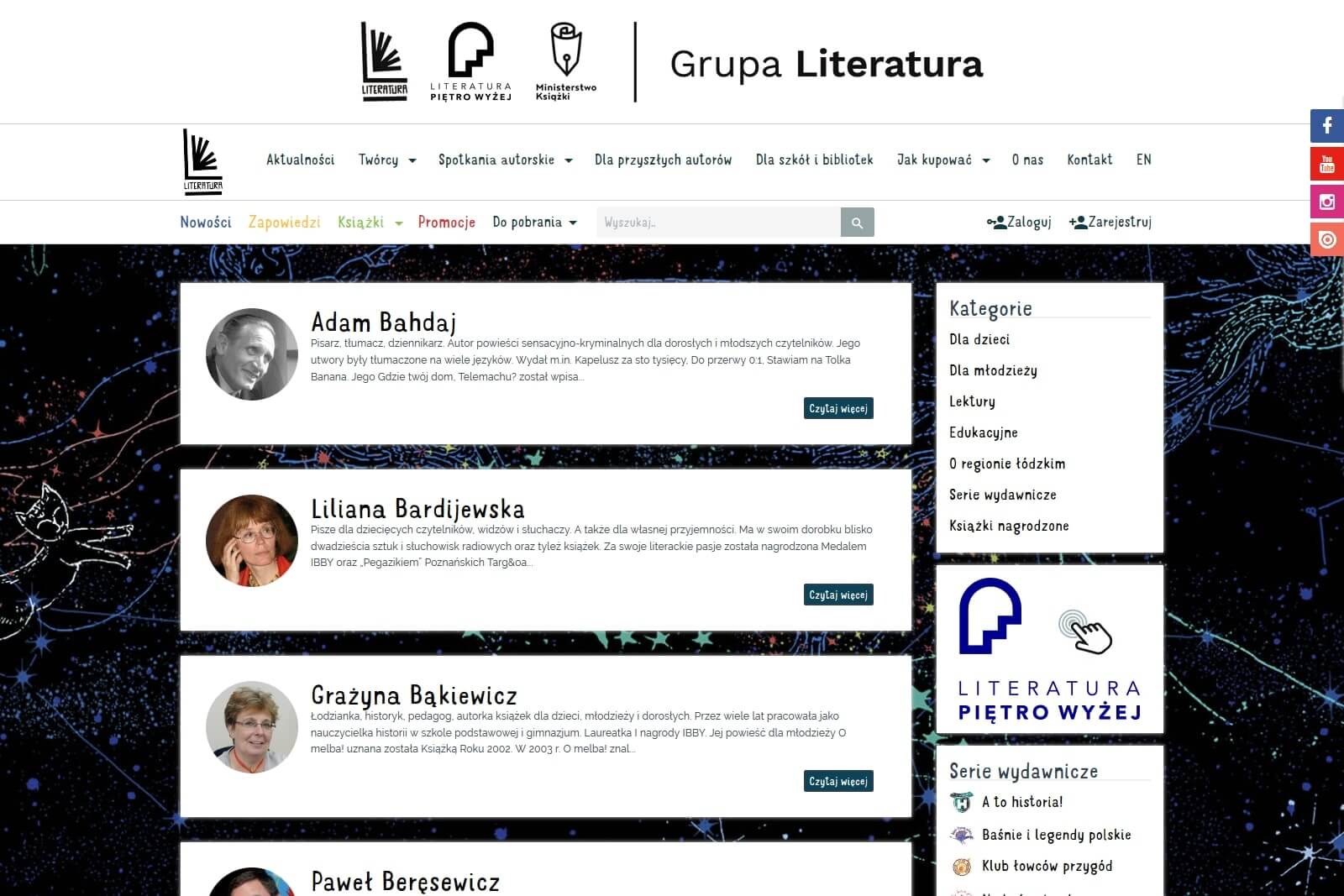Click the Wyszukaj search input field
Screen dimensions: 1344x896
[718, 223]
